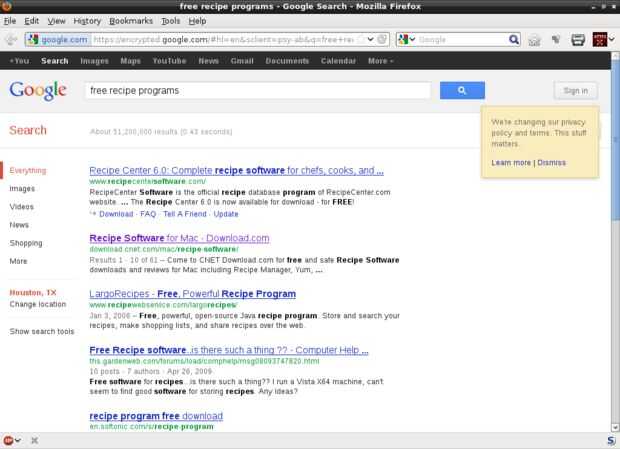
Task: Click the Google logo
Action: 38,91
